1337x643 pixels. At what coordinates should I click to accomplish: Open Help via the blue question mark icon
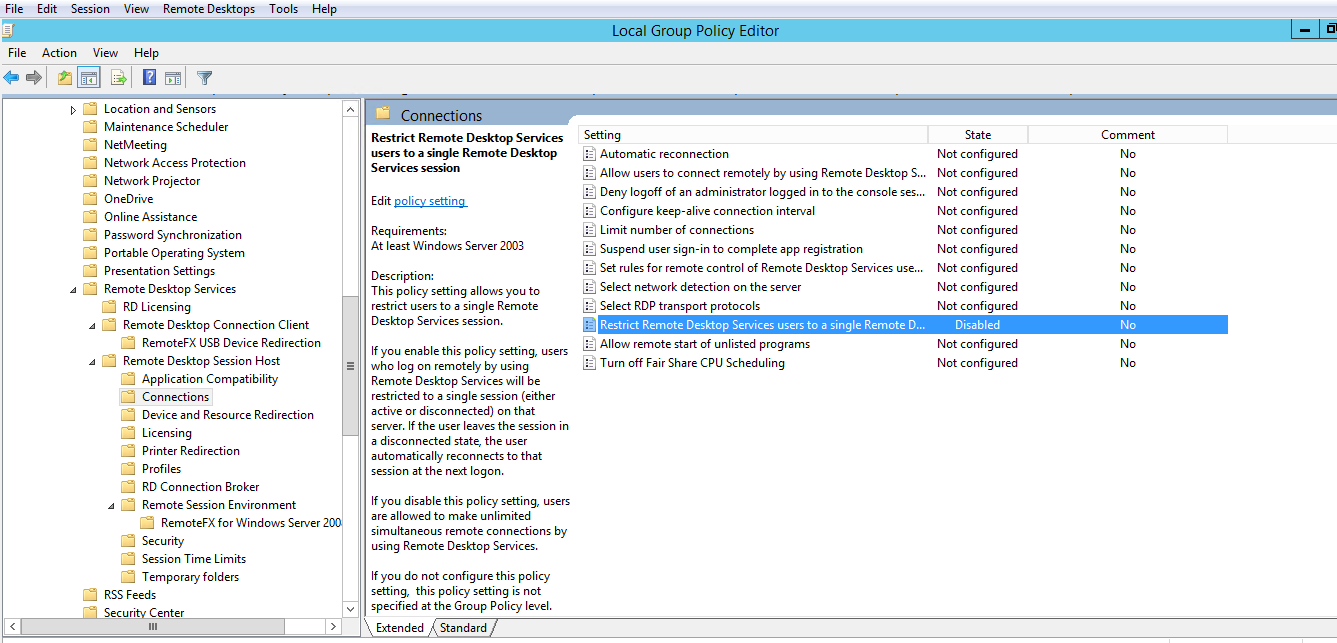pos(149,78)
